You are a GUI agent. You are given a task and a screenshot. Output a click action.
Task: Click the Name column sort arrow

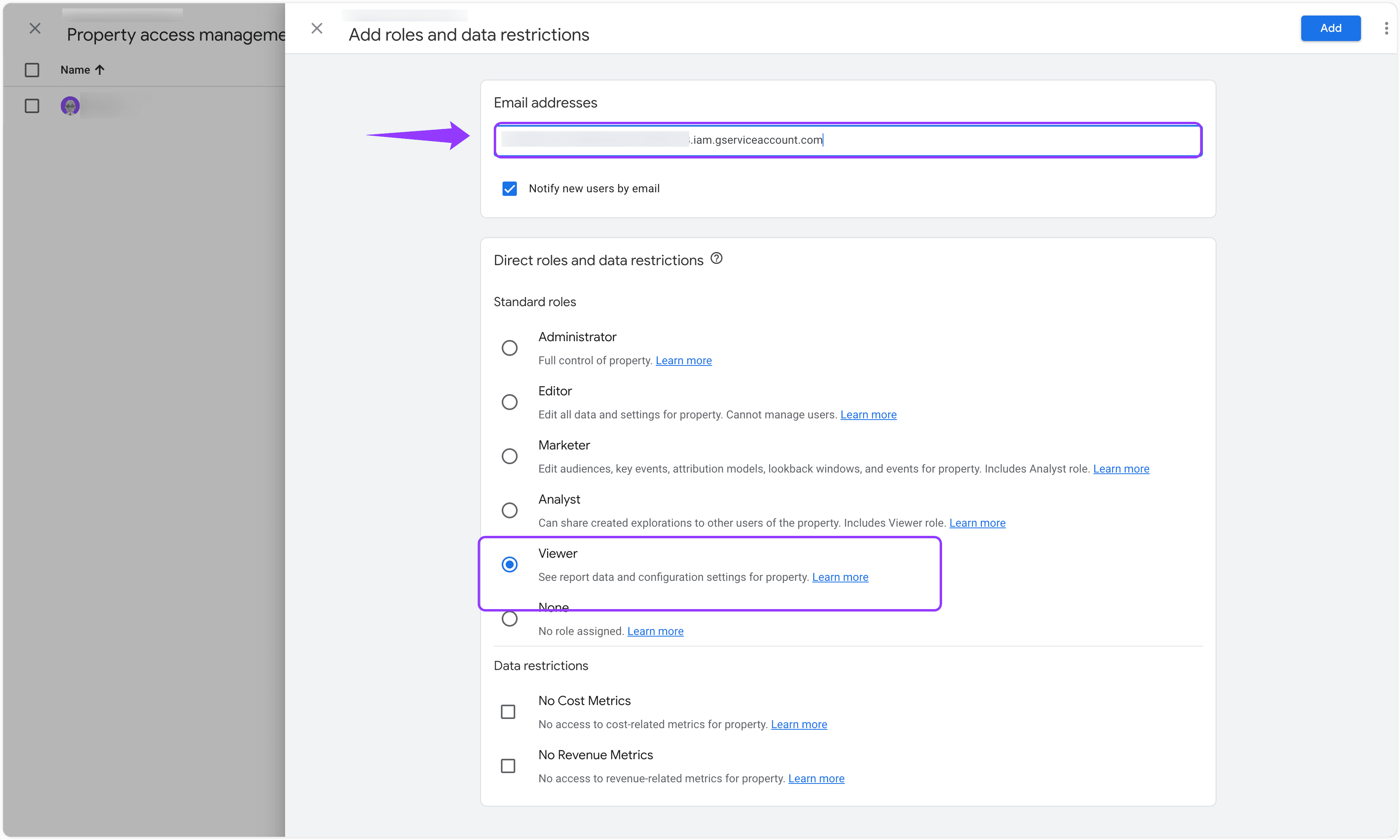click(100, 70)
